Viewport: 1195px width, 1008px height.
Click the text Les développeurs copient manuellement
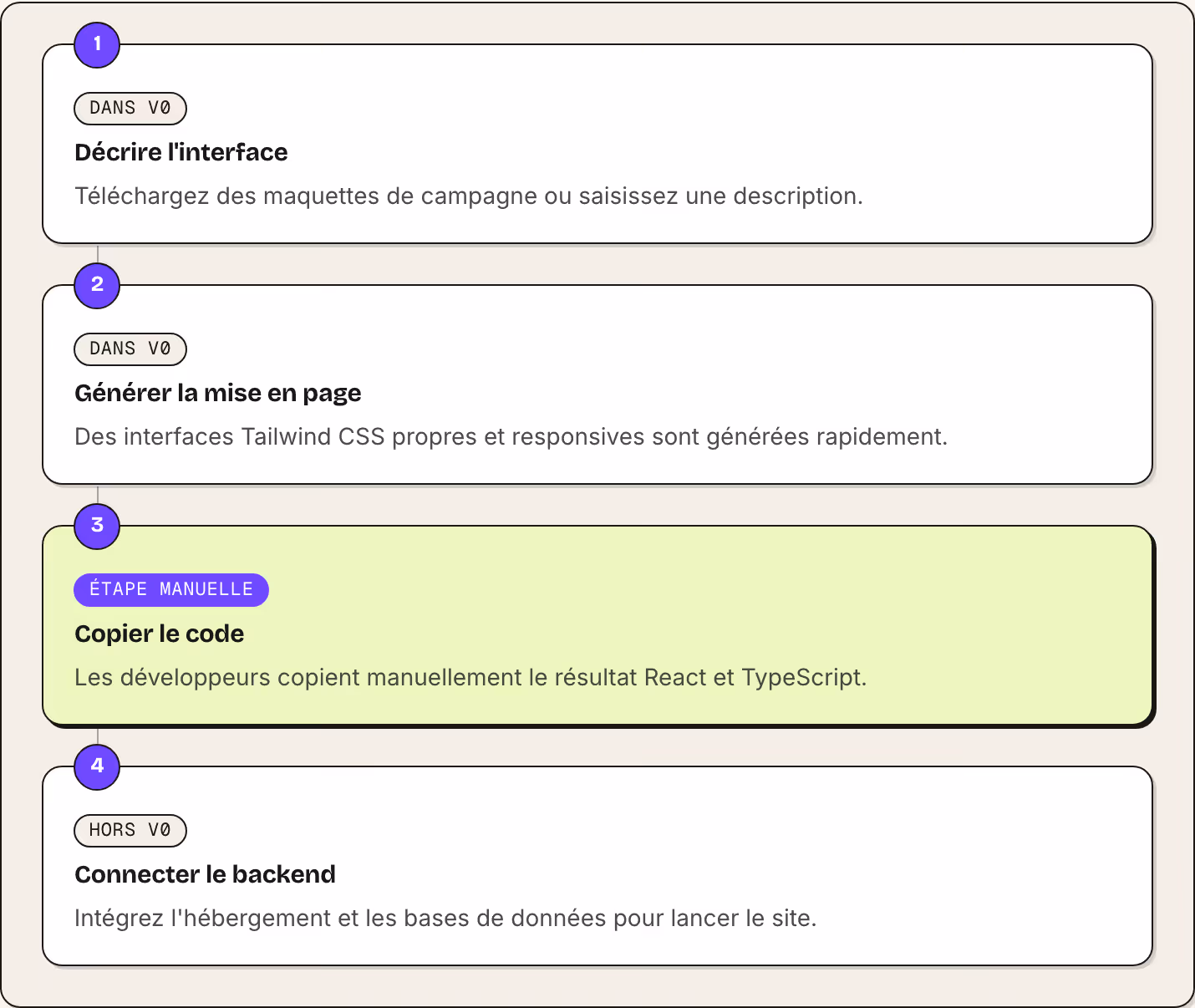pyautogui.click(x=470, y=677)
